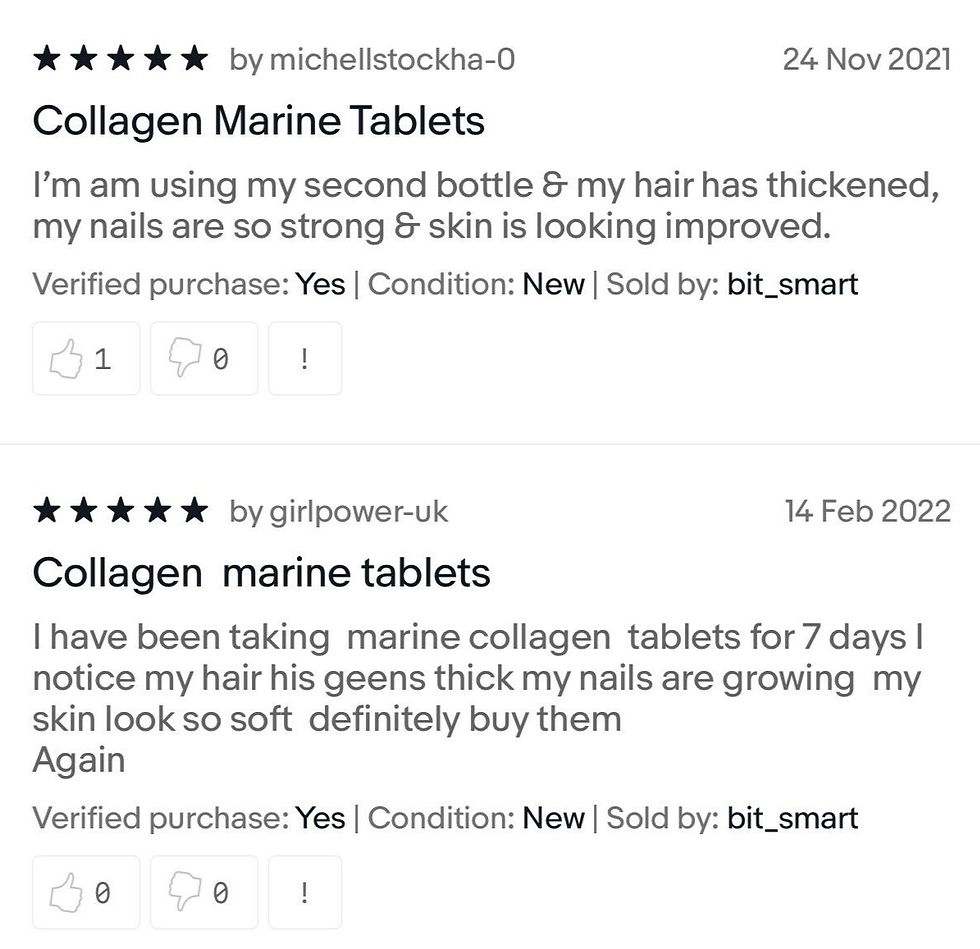Viewport: 980px width, 949px height.
Task: Open reviewer profile girlpower-uk
Action: click(358, 512)
